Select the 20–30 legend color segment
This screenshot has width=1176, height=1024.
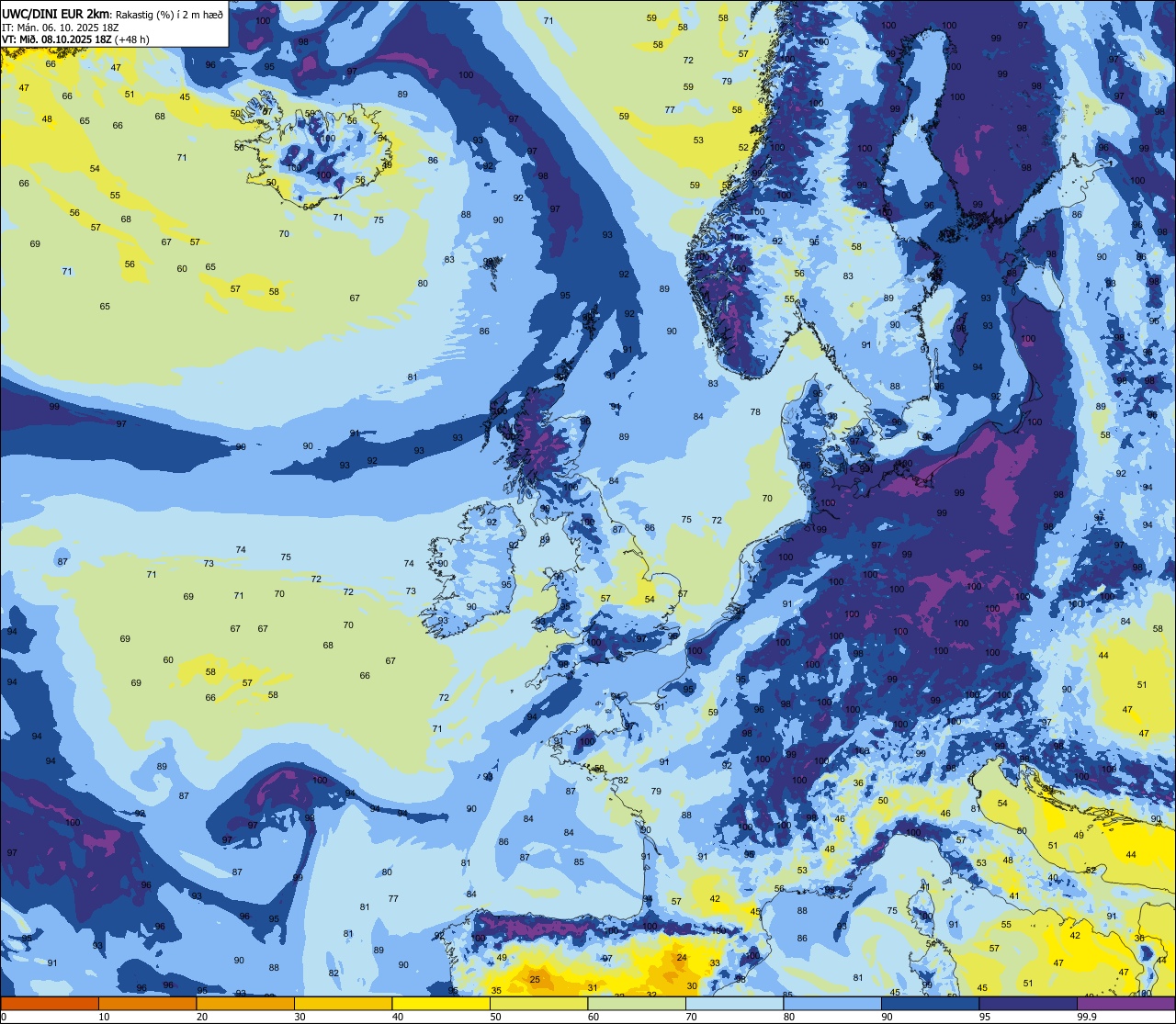pyautogui.click(x=245, y=1003)
